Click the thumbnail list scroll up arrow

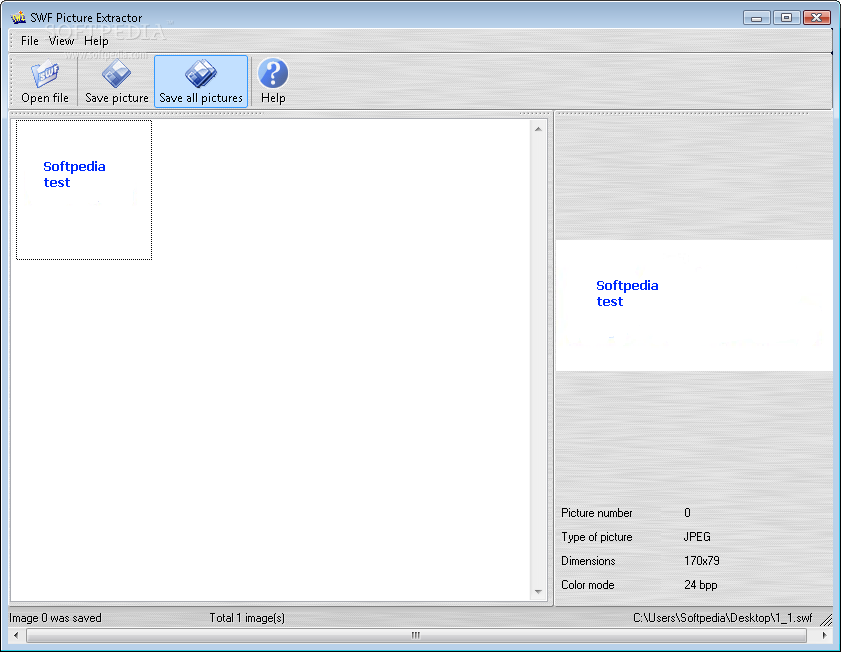point(538,129)
